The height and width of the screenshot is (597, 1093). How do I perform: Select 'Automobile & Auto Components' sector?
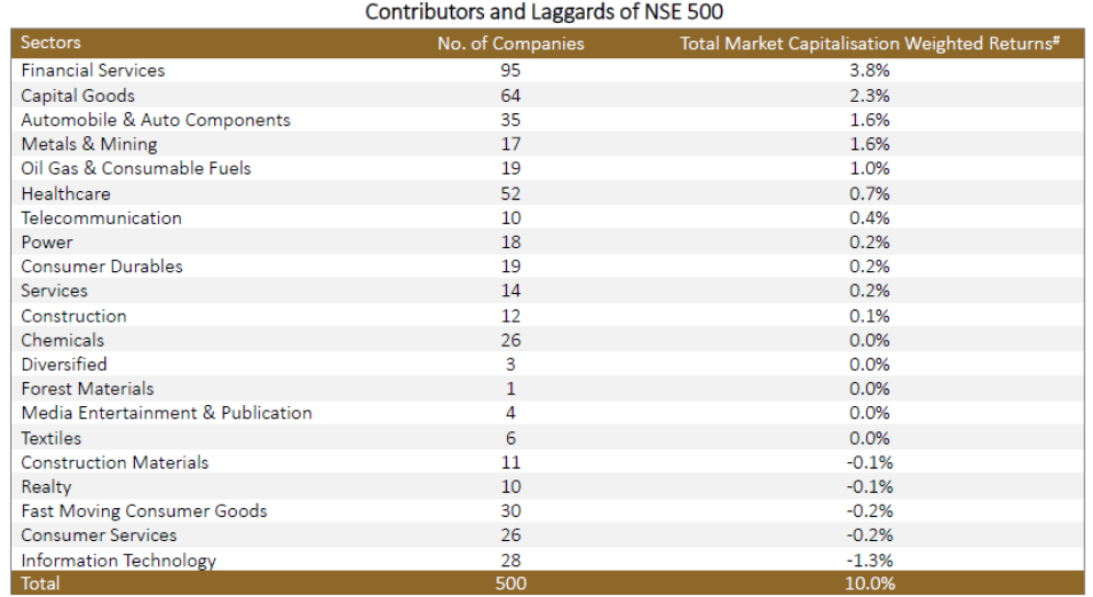point(155,120)
